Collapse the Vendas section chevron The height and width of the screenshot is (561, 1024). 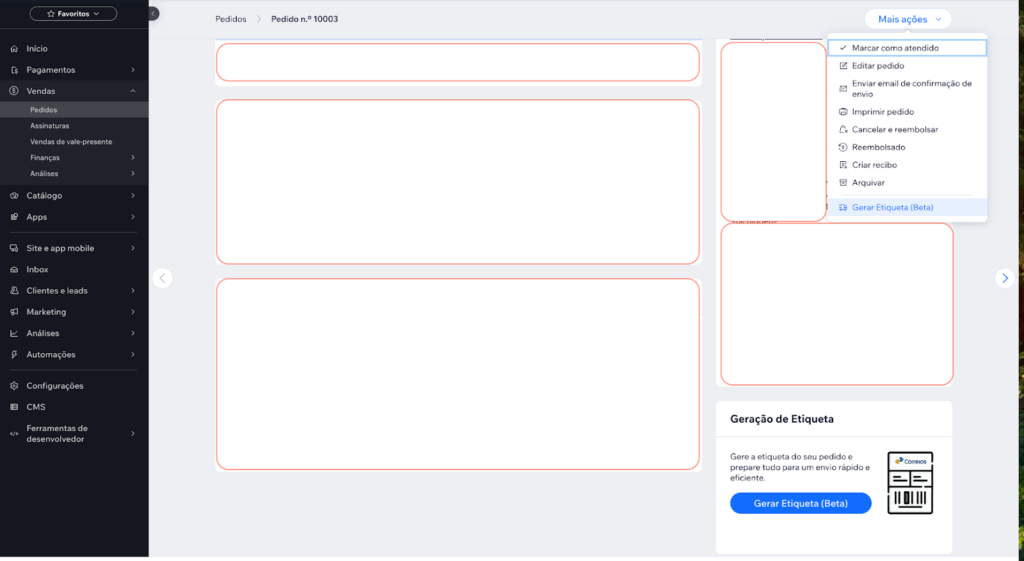(x=133, y=91)
